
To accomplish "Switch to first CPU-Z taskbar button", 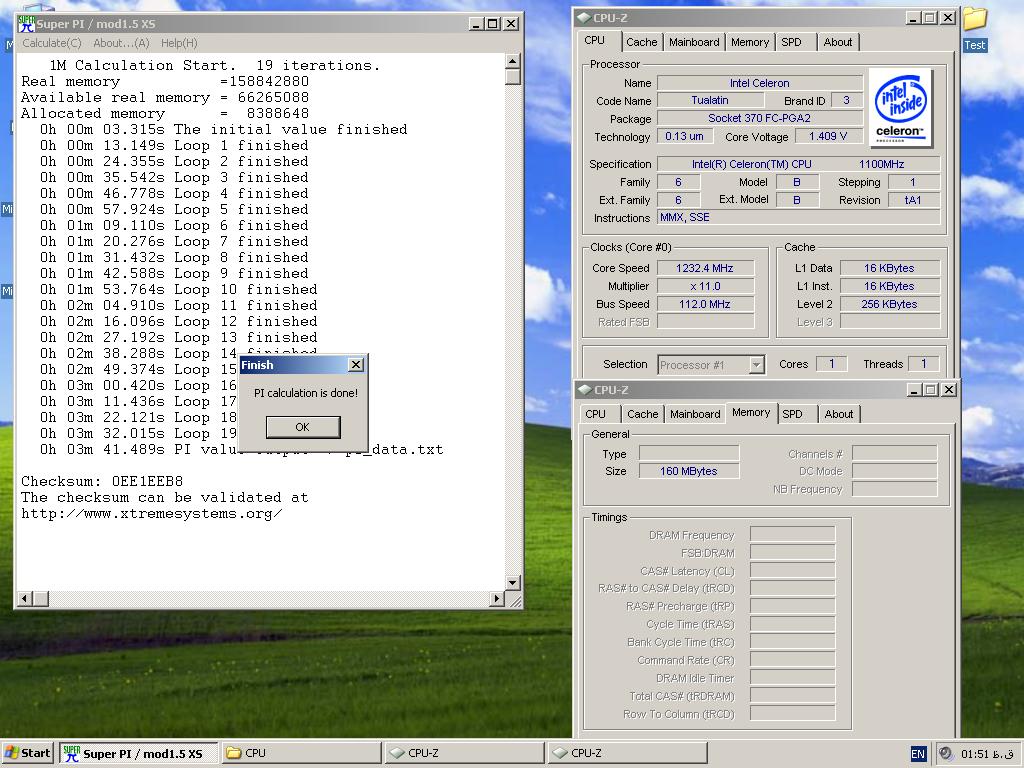I will tap(464, 753).
